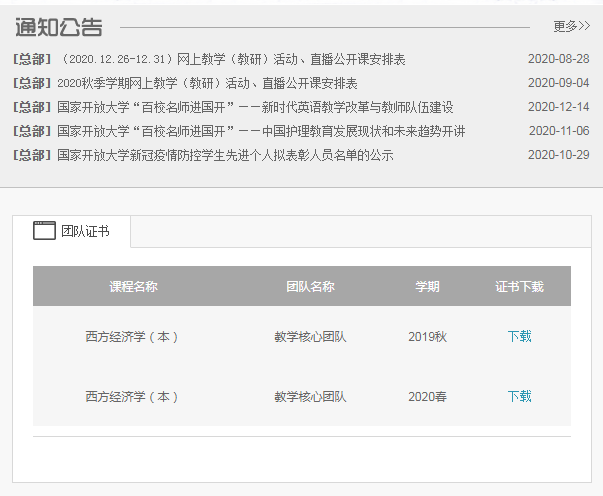The width and height of the screenshot is (603, 496).
Task: Select 西方经济学（本） in the 2019秋 row
Action: click(x=133, y=337)
